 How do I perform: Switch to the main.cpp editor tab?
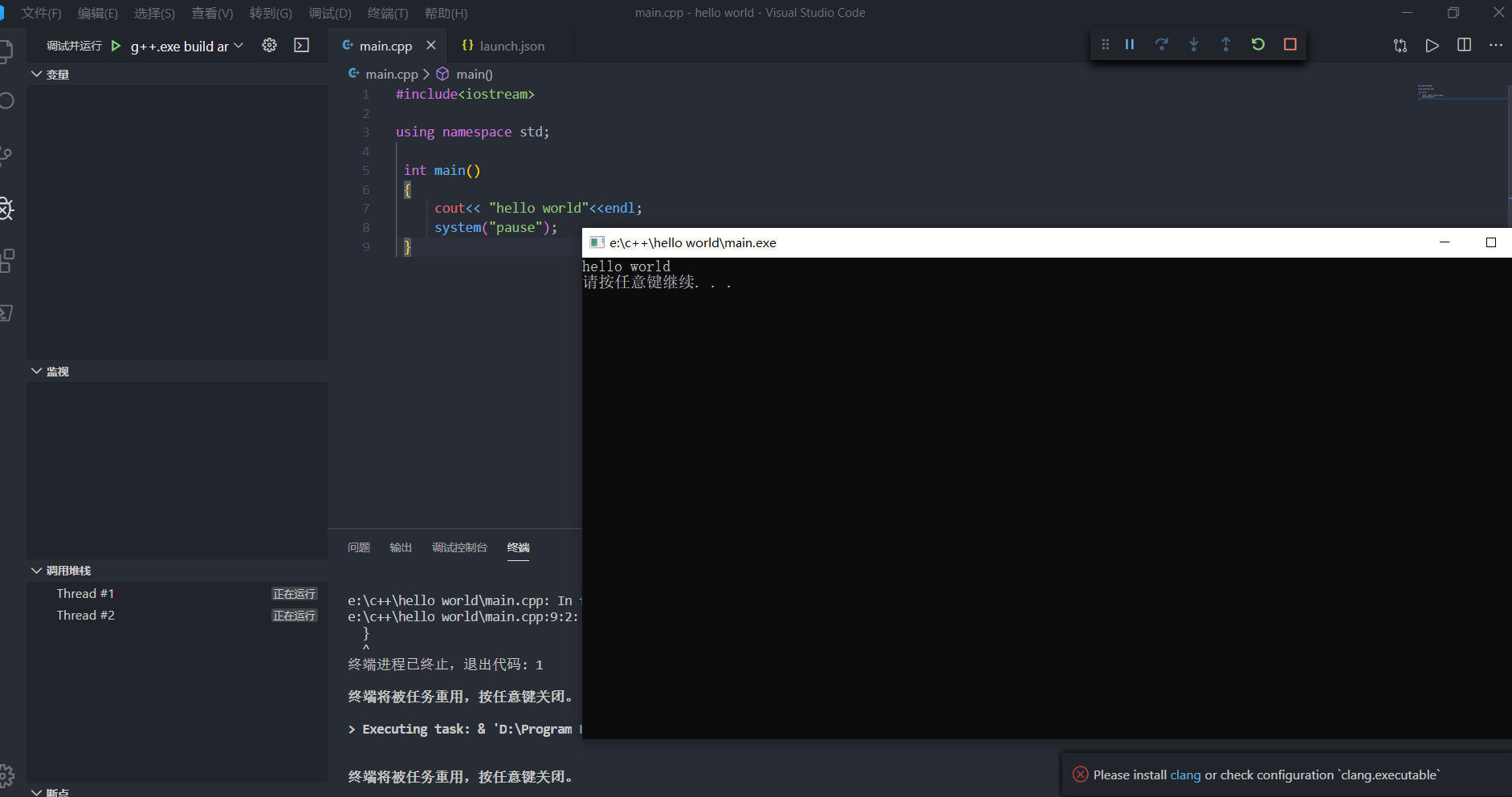385,46
